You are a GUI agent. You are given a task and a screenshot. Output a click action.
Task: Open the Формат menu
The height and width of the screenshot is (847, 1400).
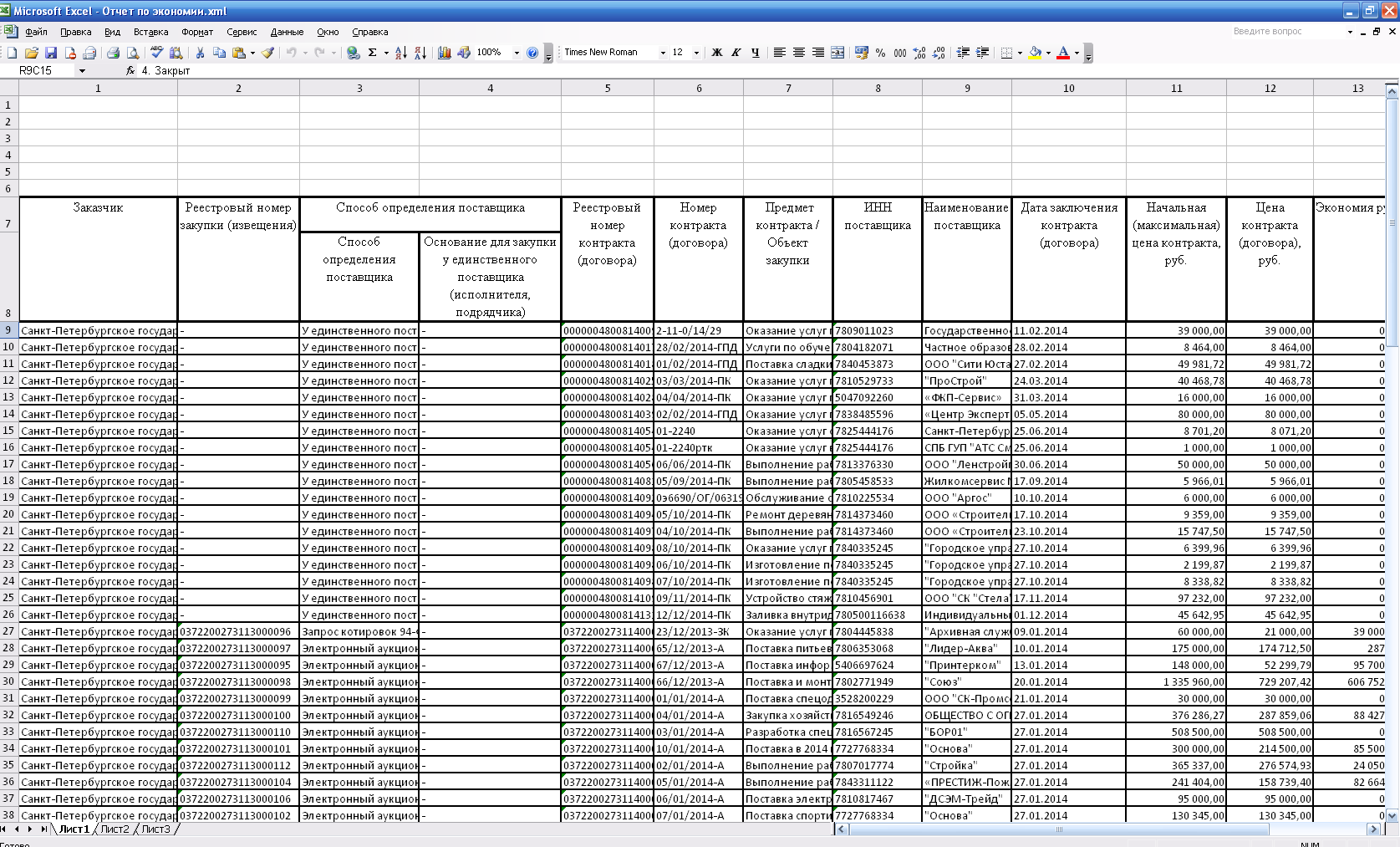(x=197, y=32)
